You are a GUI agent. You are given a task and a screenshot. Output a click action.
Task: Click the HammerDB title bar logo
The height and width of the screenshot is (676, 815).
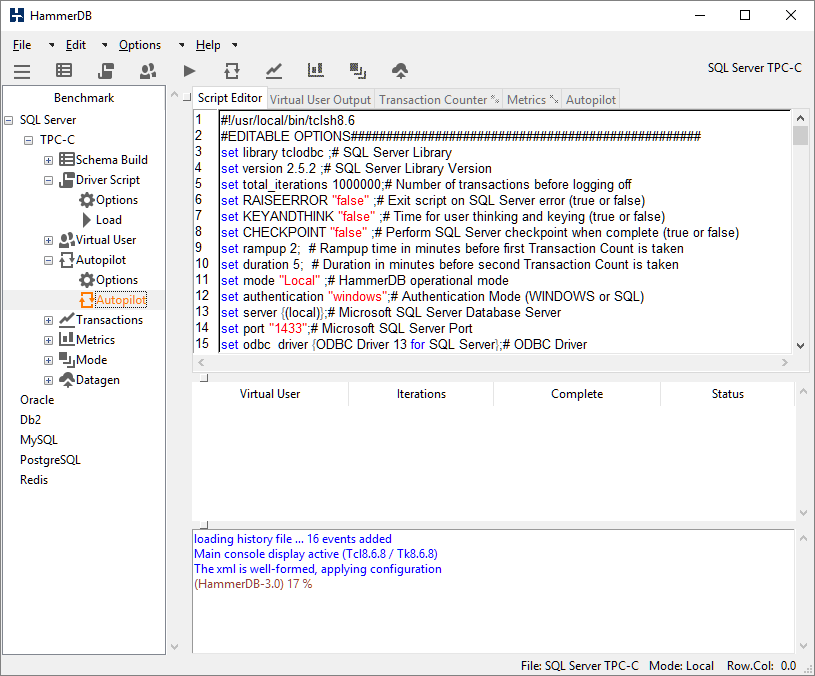(x=17, y=15)
